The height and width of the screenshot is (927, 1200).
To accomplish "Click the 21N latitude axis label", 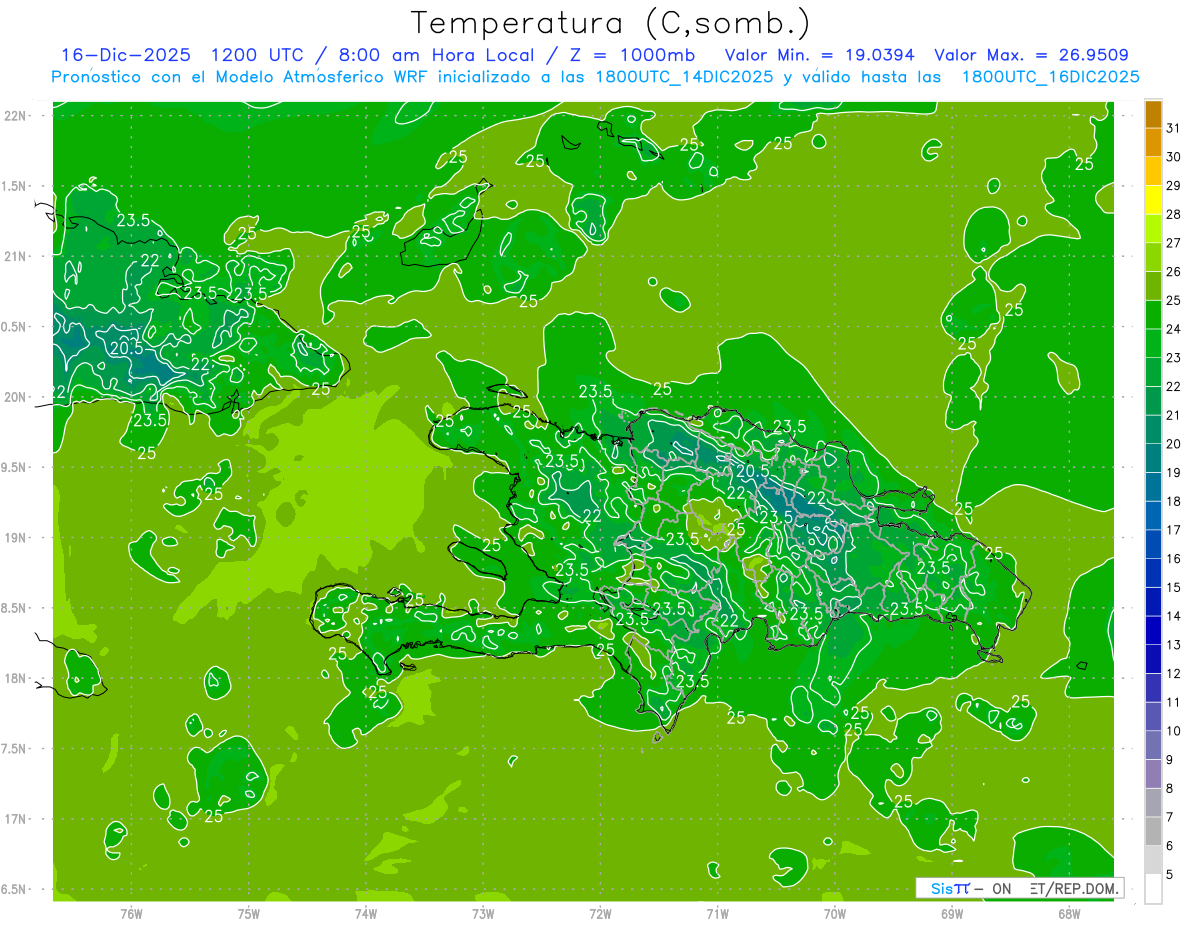I will click(x=16, y=256).
